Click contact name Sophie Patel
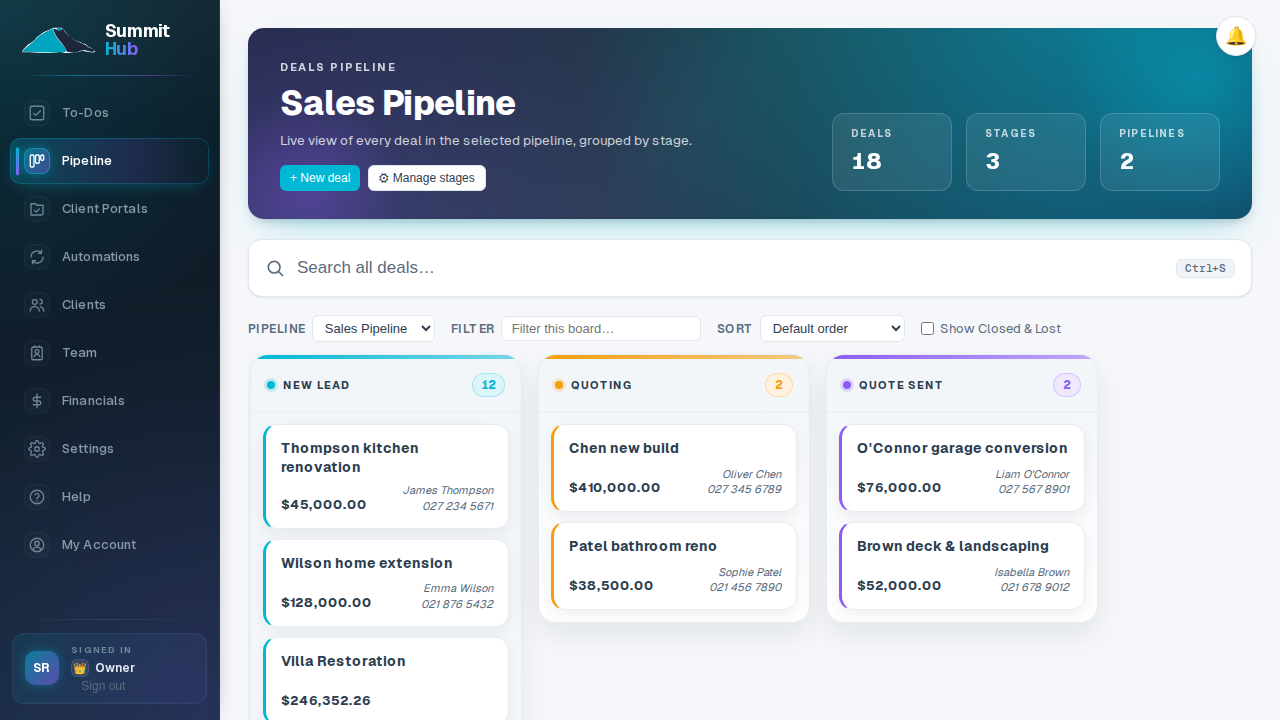The width and height of the screenshot is (1280, 720). click(750, 572)
